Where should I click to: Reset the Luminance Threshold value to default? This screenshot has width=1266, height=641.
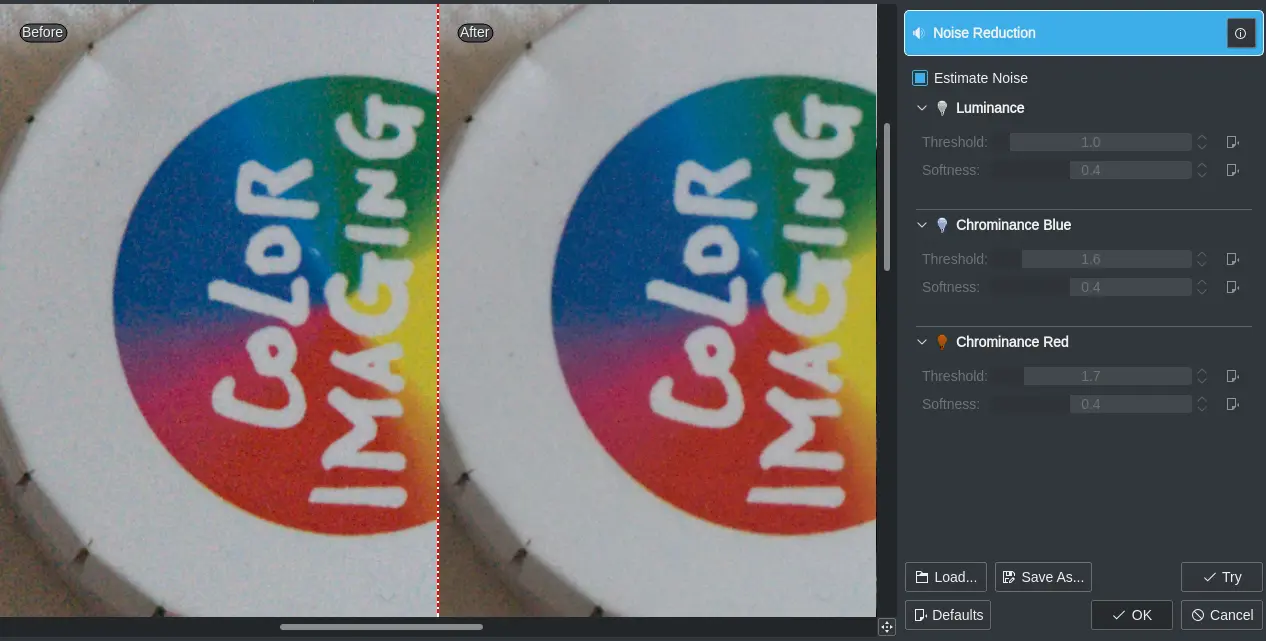tap(1232, 142)
